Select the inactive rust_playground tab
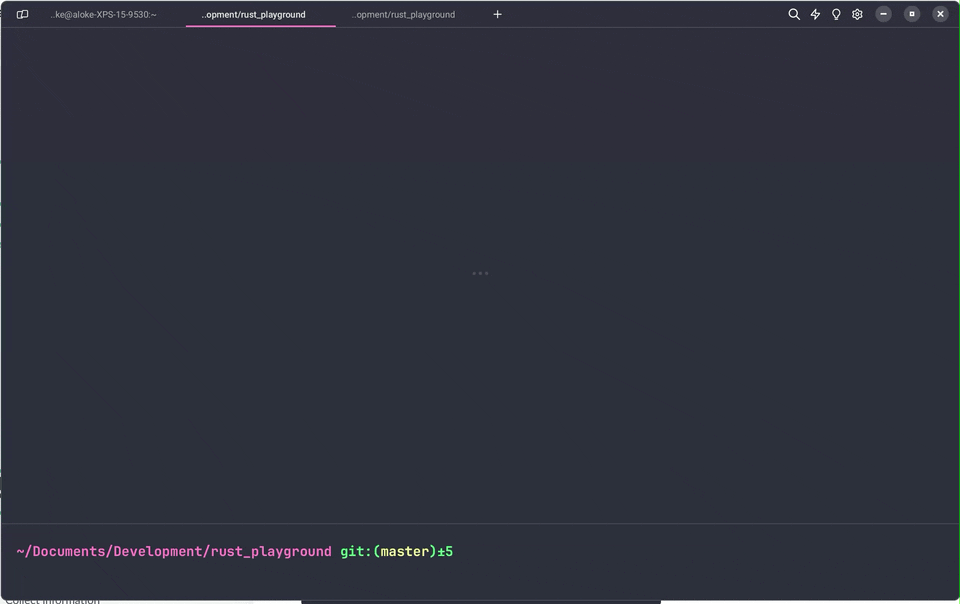This screenshot has width=960, height=604. point(404,14)
